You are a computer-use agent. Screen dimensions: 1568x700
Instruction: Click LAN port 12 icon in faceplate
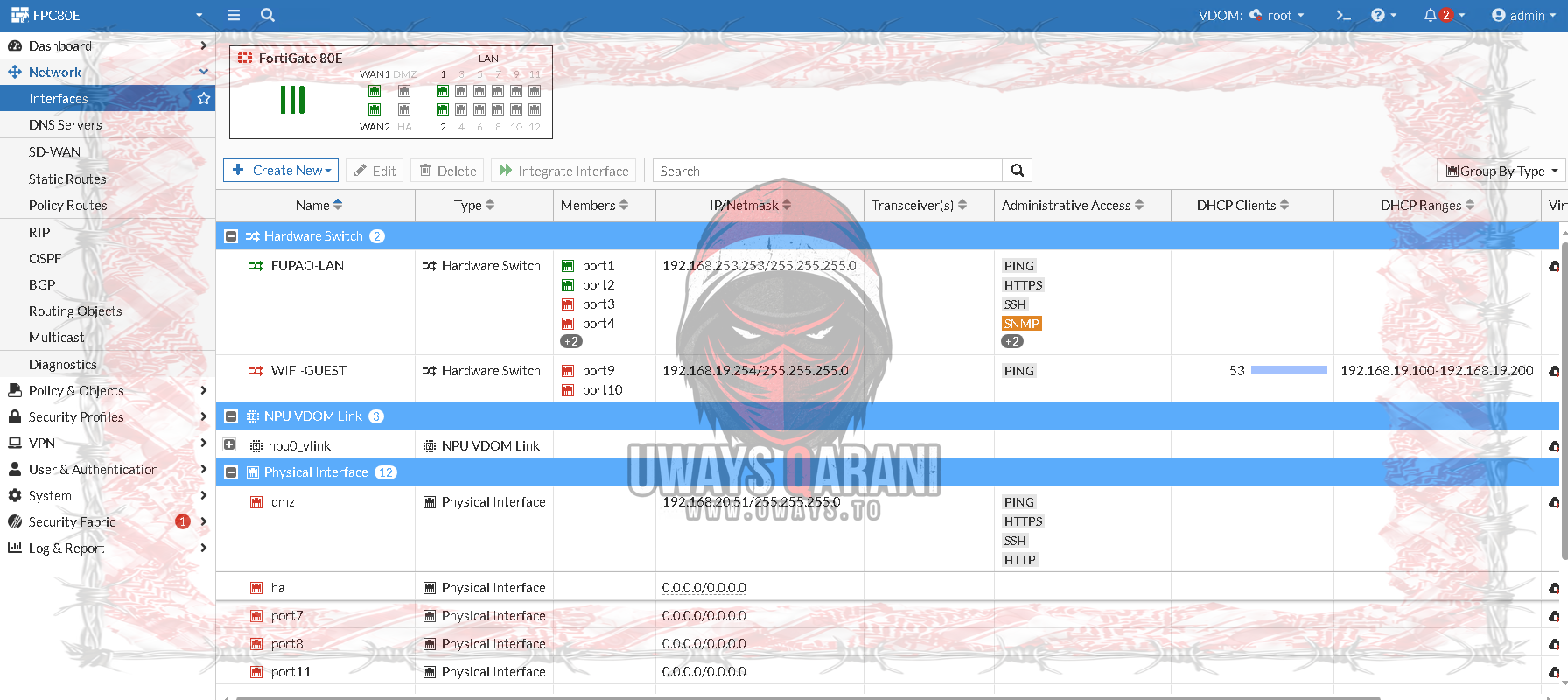click(x=535, y=109)
